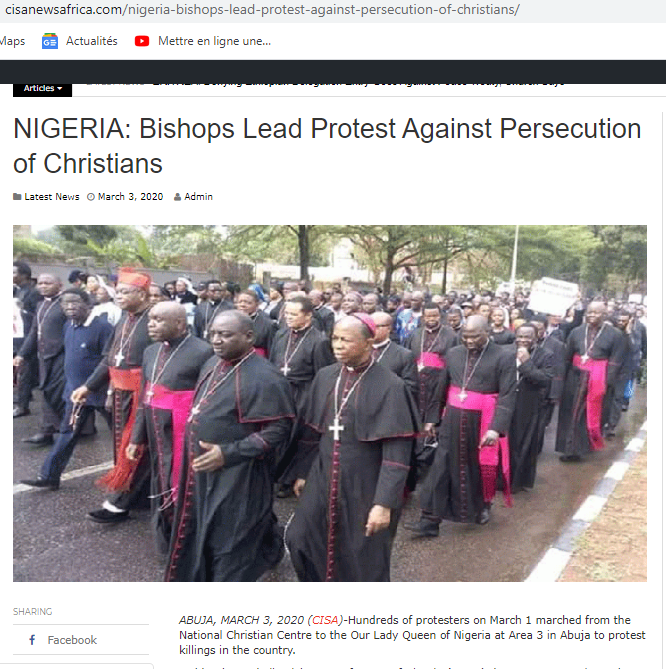Open the Maps bookmark

(x=12, y=41)
